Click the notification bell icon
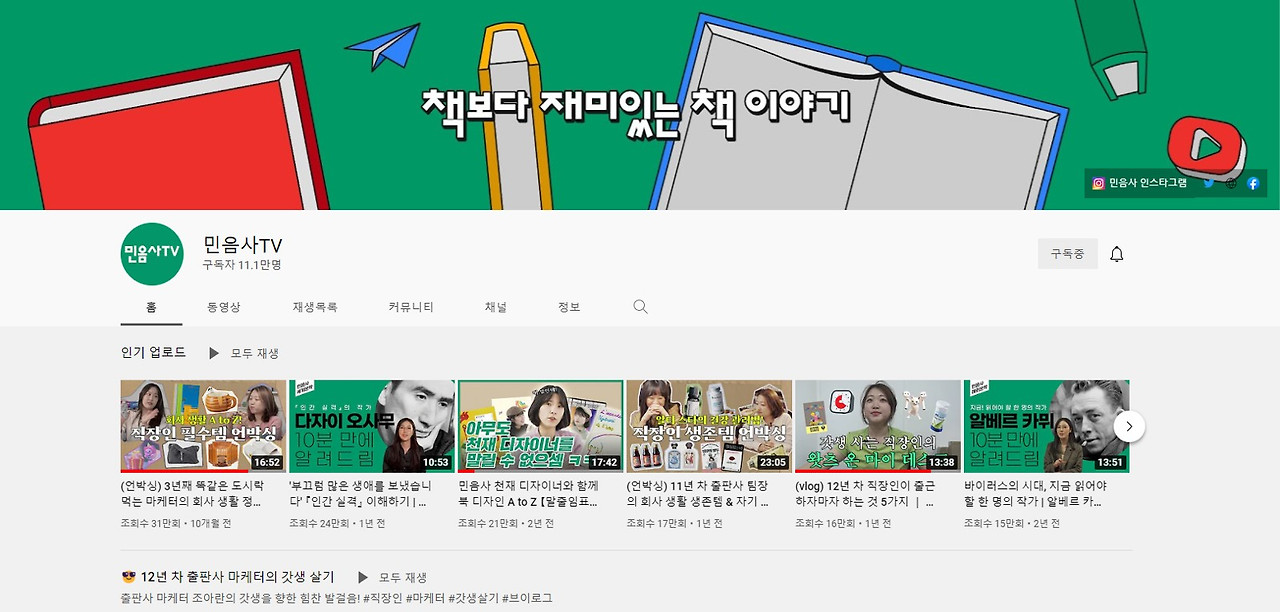The height and width of the screenshot is (612, 1280). (1117, 254)
